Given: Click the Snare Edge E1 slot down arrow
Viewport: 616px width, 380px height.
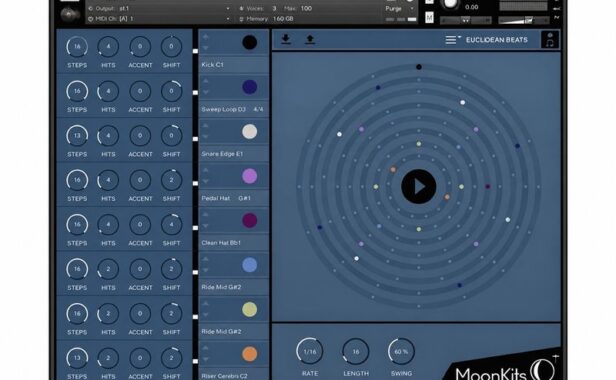Looking at the screenshot, I should [205, 137].
